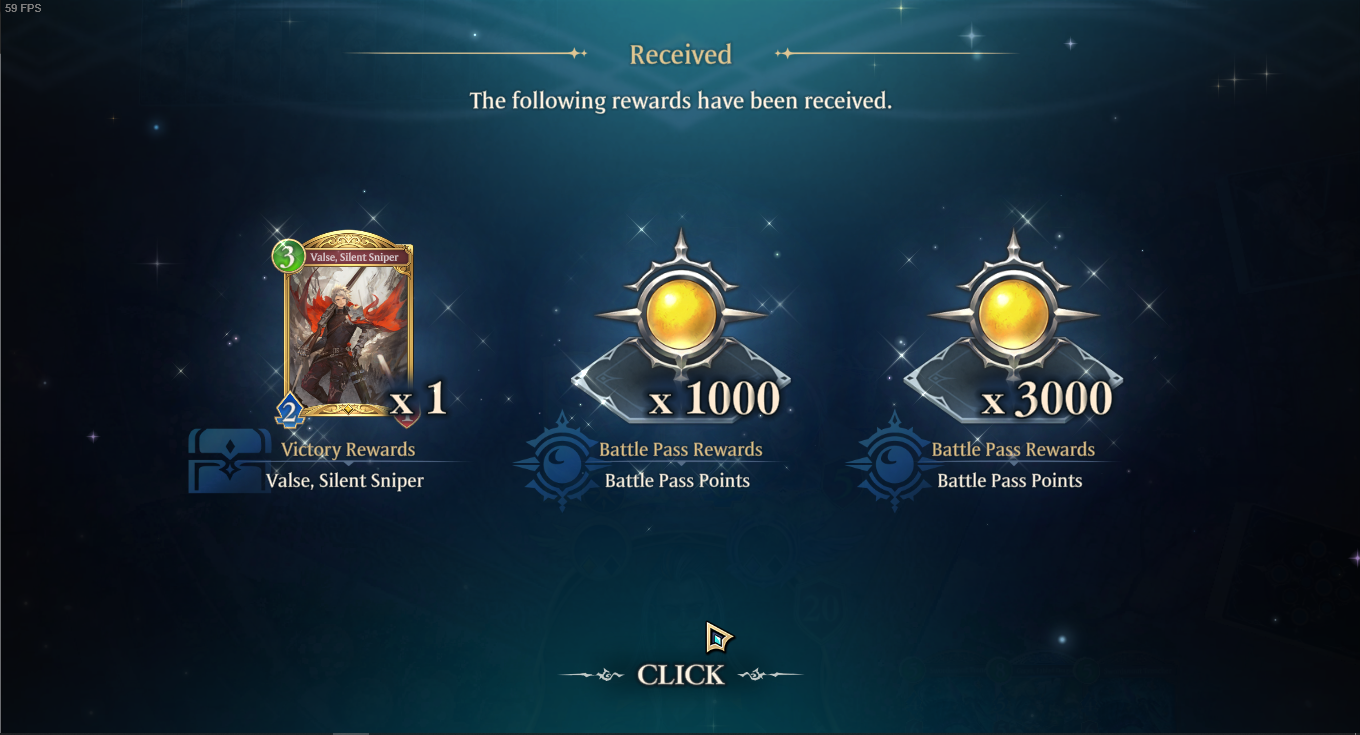This screenshot has height=735, width=1360.
Task: Click the x 1 card quantity text
Action: (418, 399)
